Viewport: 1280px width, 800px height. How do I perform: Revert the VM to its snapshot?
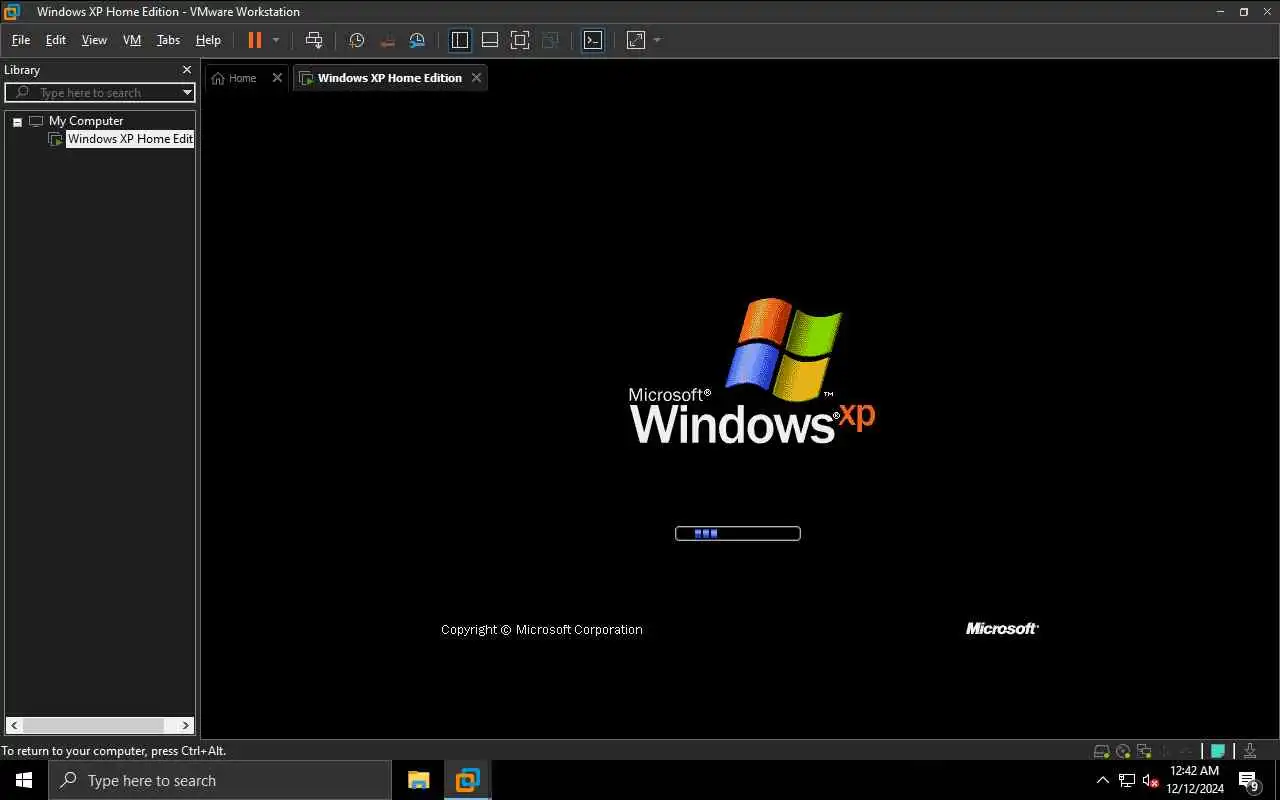[x=387, y=40]
